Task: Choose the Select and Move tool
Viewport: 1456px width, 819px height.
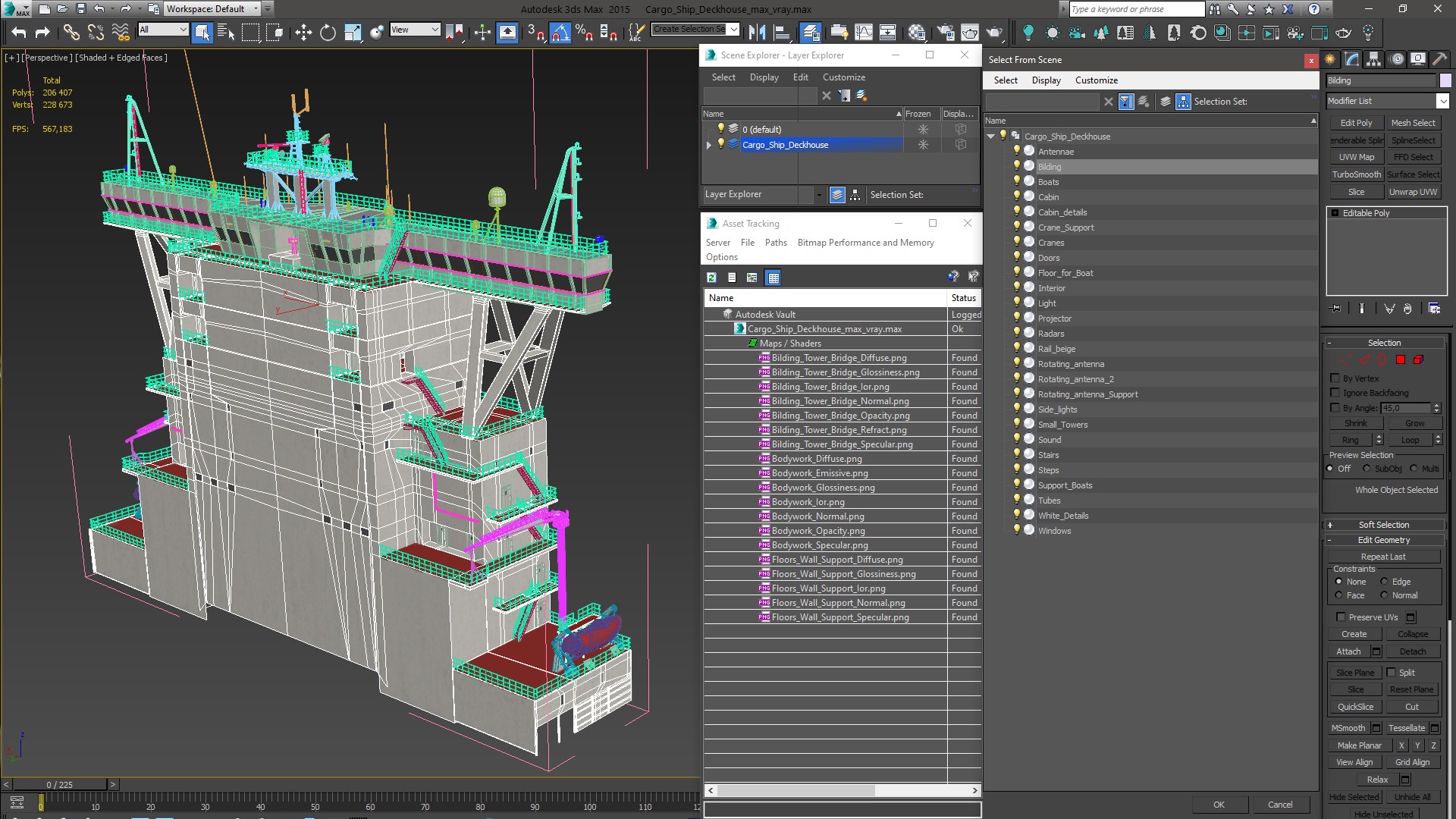Action: [x=303, y=32]
